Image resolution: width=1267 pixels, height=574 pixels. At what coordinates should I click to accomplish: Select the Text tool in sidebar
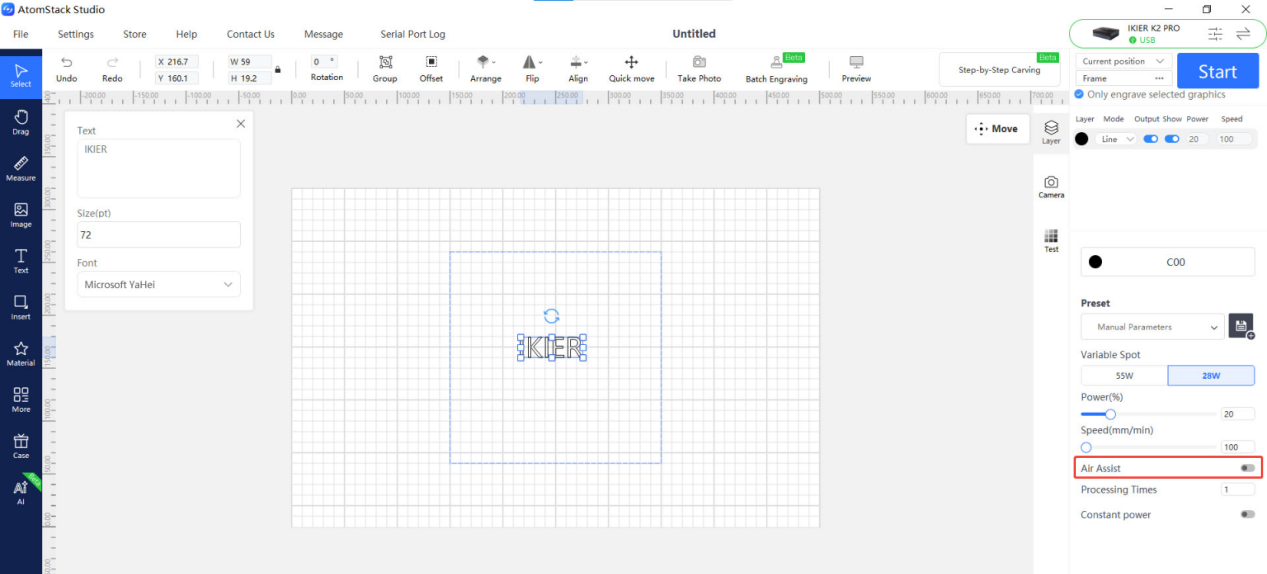[21, 260]
